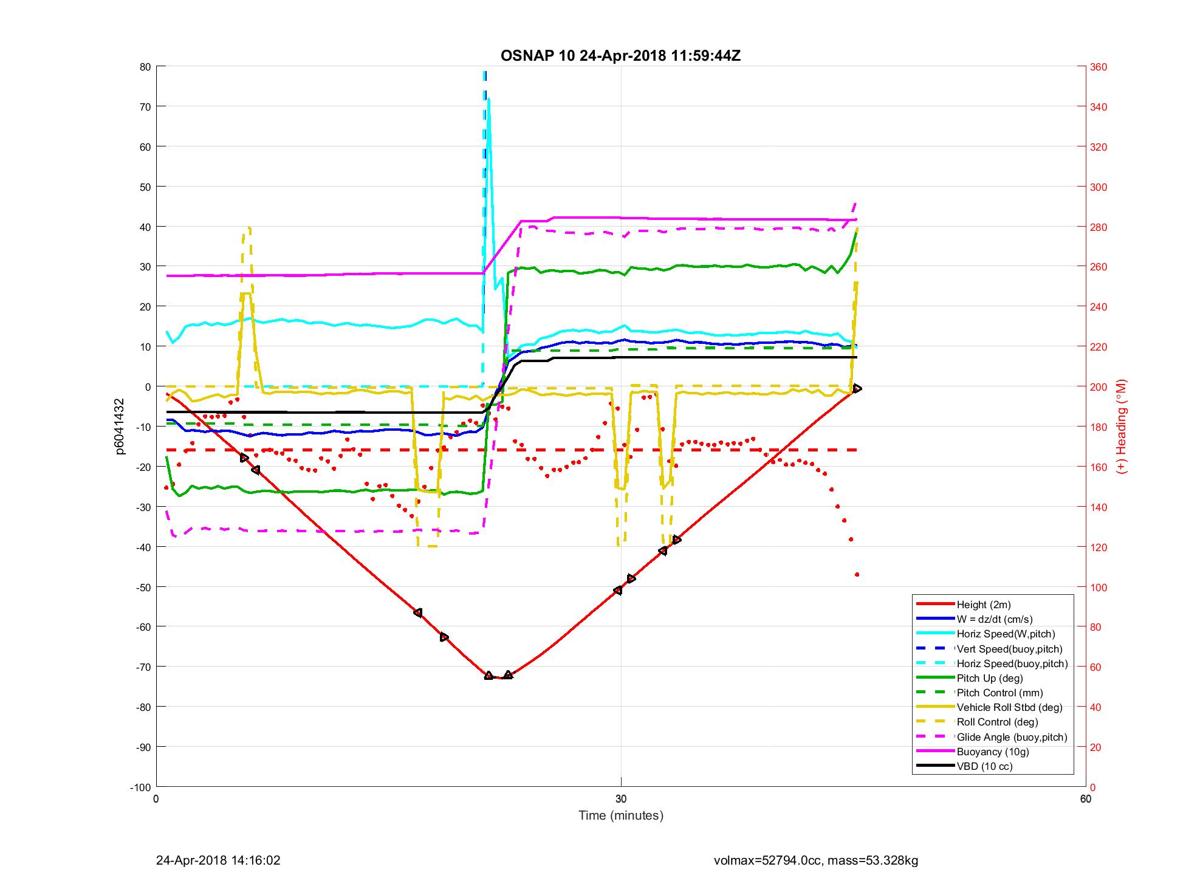This screenshot has height=885, width=1200.
Task: Select the left axis tick label -50
Action: pos(143,587)
